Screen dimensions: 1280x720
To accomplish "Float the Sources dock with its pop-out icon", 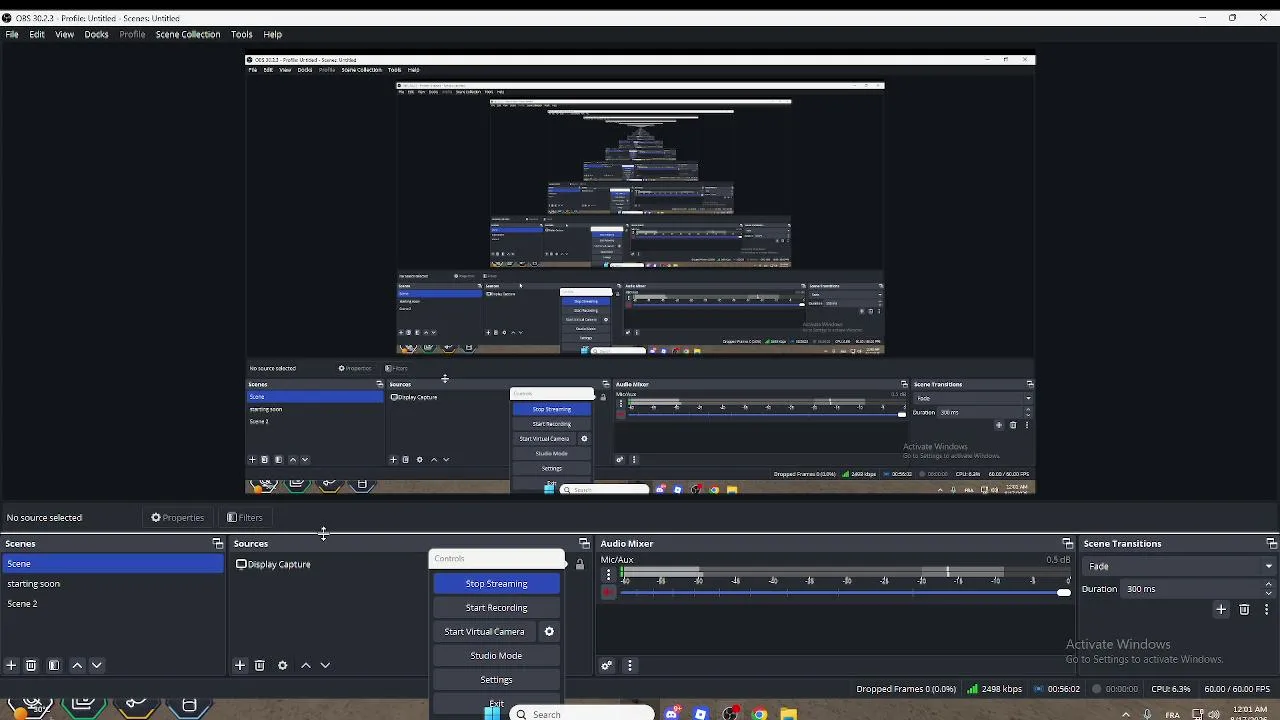I will [584, 544].
